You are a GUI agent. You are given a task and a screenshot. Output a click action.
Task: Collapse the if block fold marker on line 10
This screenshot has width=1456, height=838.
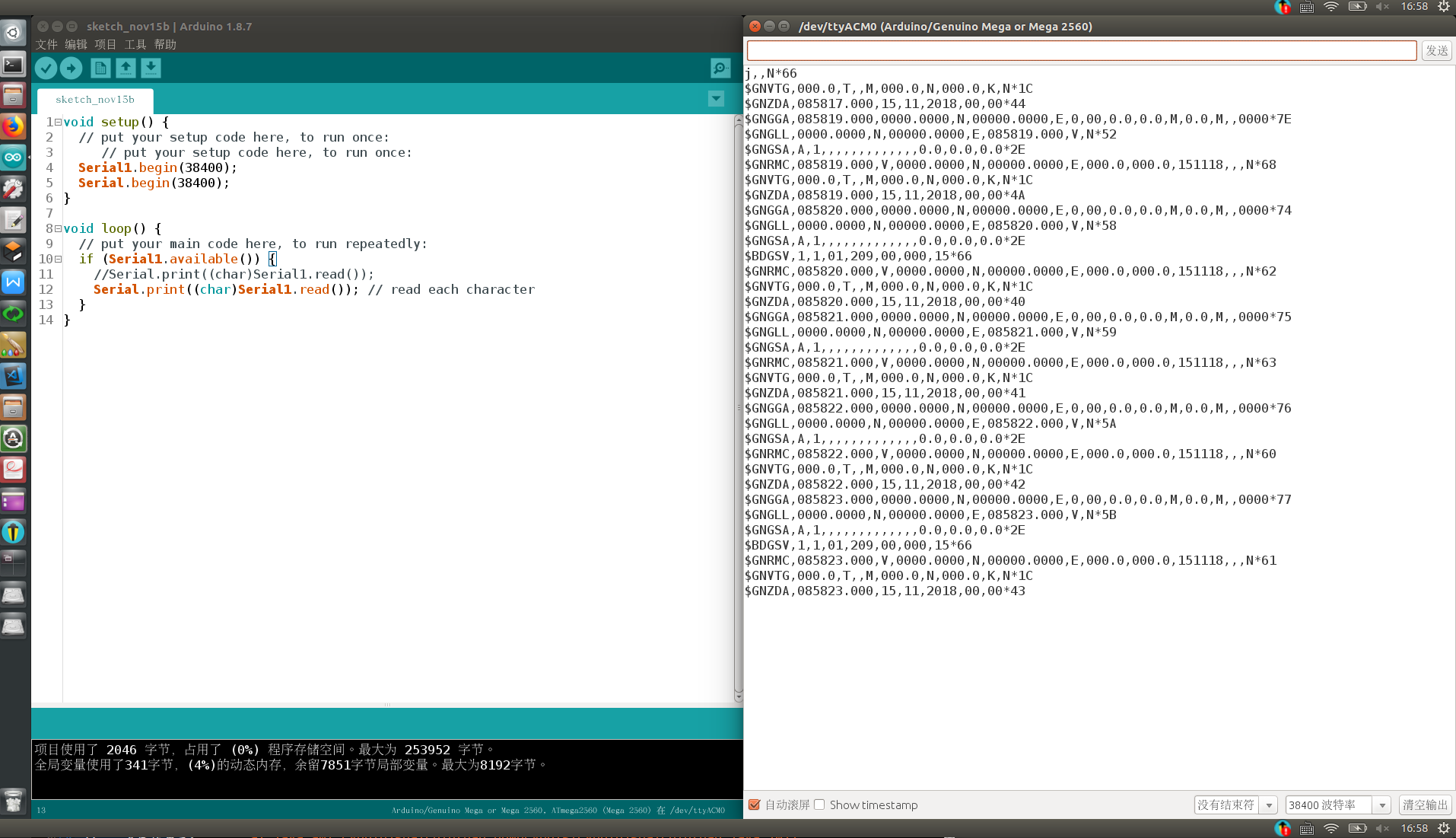58,259
